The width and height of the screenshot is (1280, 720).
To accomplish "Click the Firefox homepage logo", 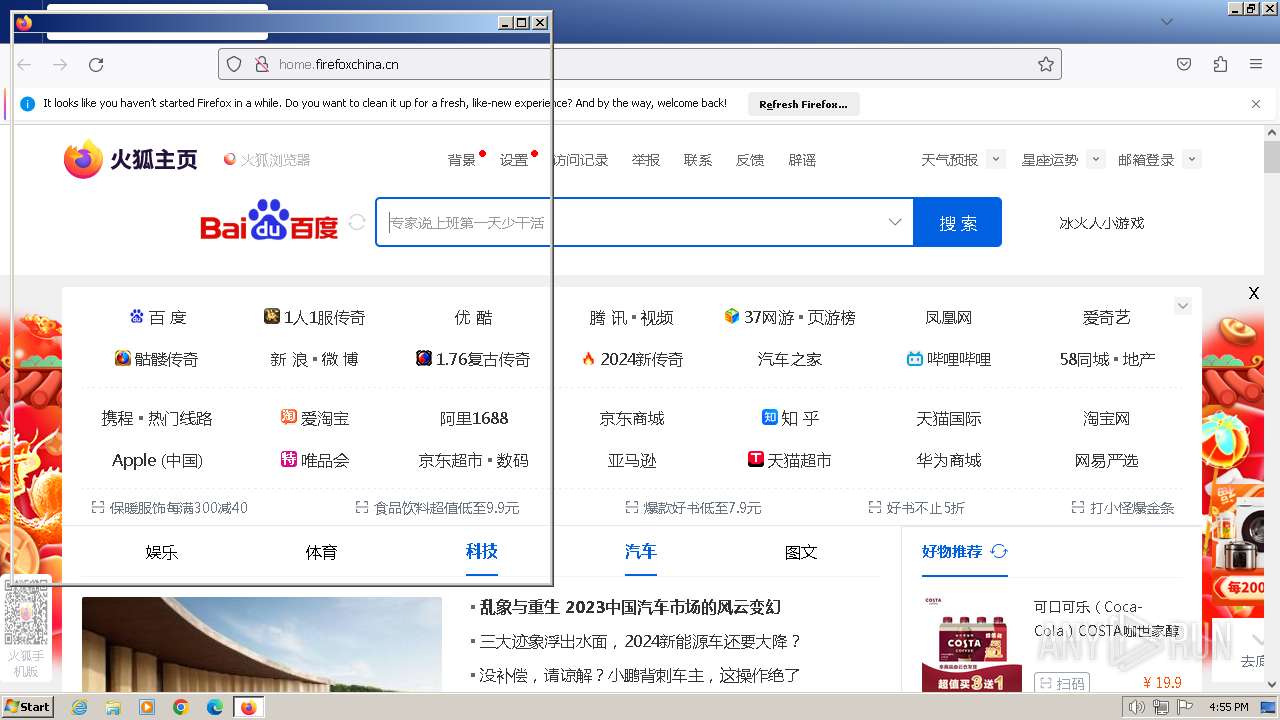I will coord(131,159).
